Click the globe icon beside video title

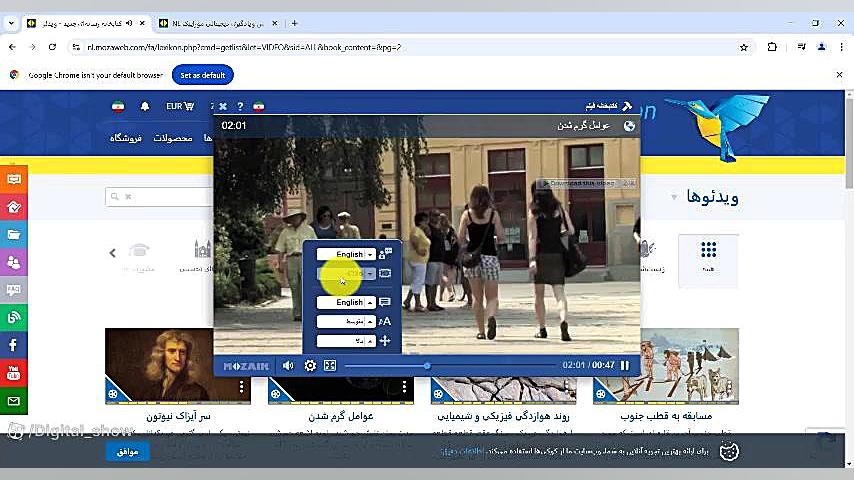point(629,126)
